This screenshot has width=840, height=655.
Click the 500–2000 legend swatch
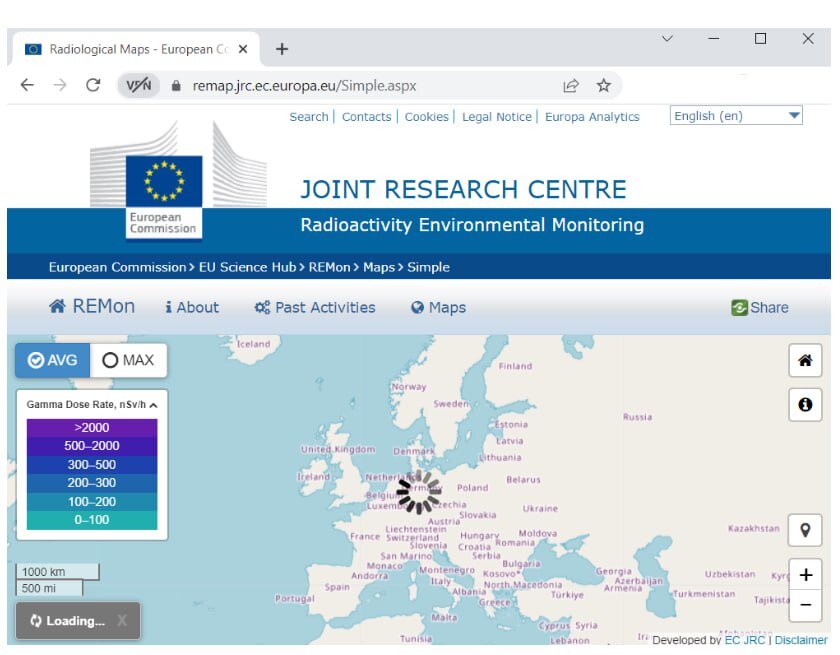[92, 446]
